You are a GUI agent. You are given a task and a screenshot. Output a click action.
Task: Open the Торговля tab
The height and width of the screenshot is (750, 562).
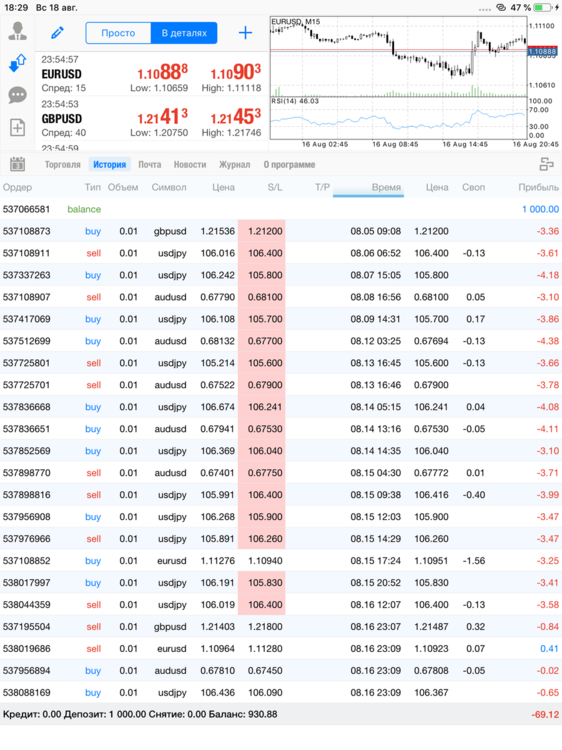tap(63, 165)
